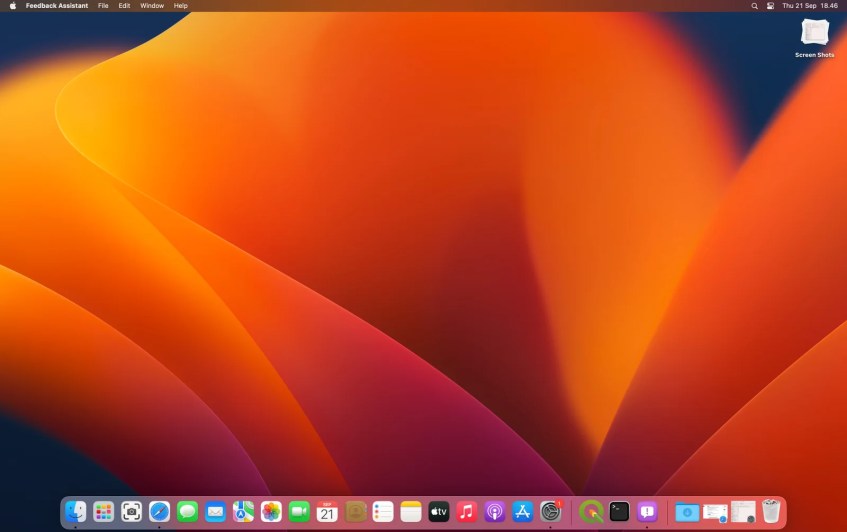Open the Feedback Assistant app menu
The width and height of the screenshot is (847, 532).
pos(57,5)
